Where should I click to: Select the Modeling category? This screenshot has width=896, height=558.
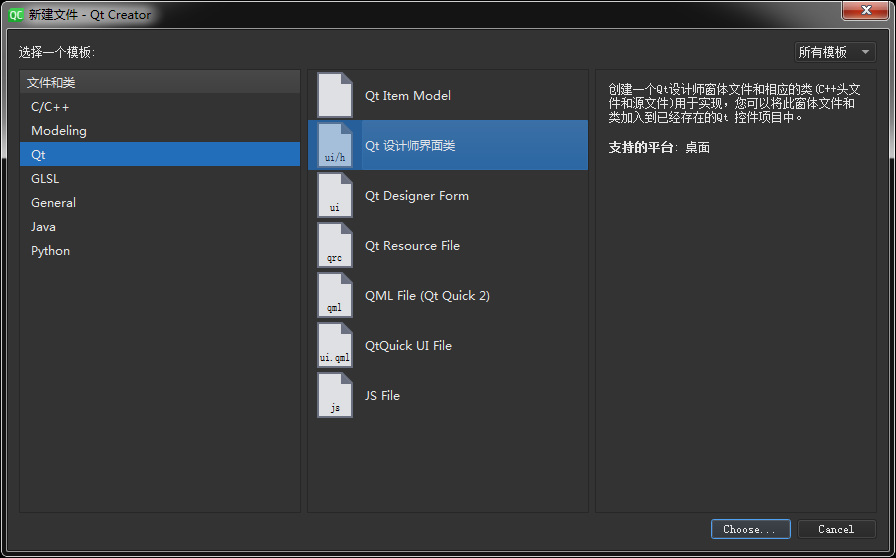[x=160, y=130]
